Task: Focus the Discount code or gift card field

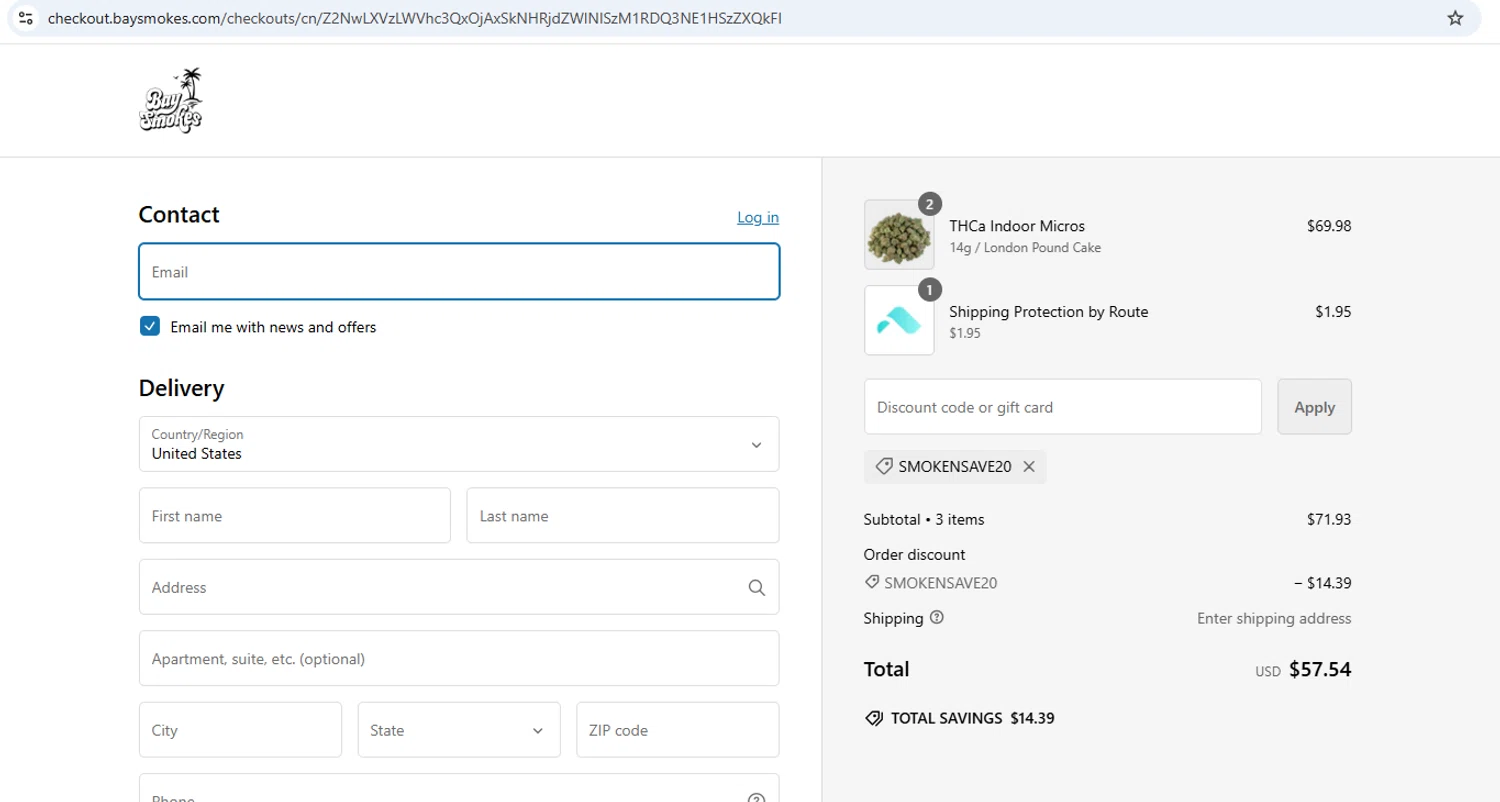Action: (x=1063, y=406)
